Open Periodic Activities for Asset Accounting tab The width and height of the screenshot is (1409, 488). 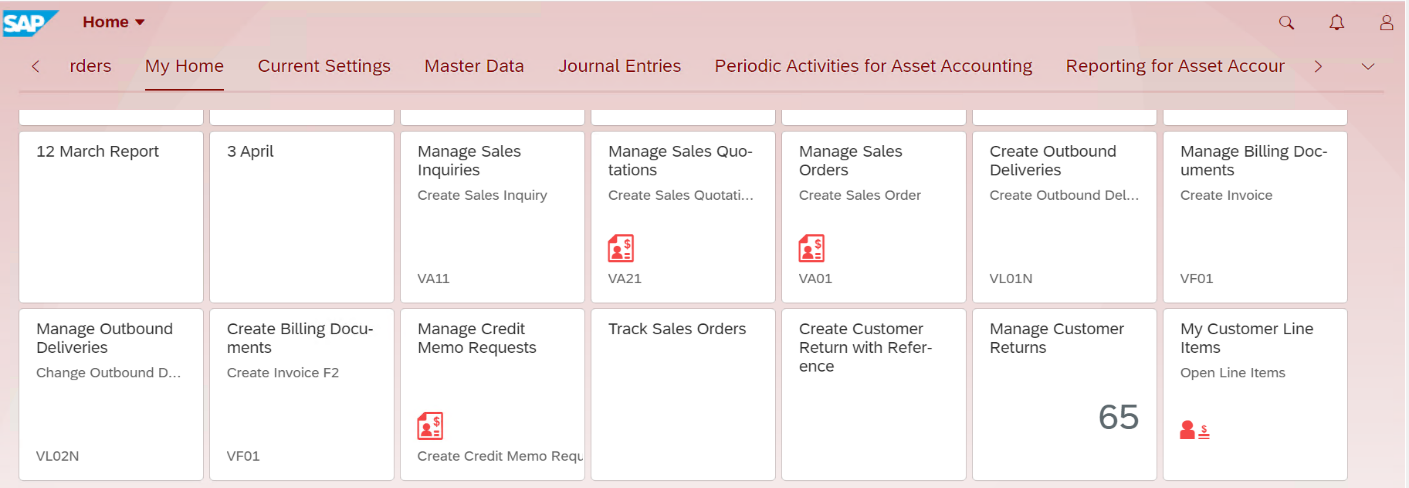point(873,66)
